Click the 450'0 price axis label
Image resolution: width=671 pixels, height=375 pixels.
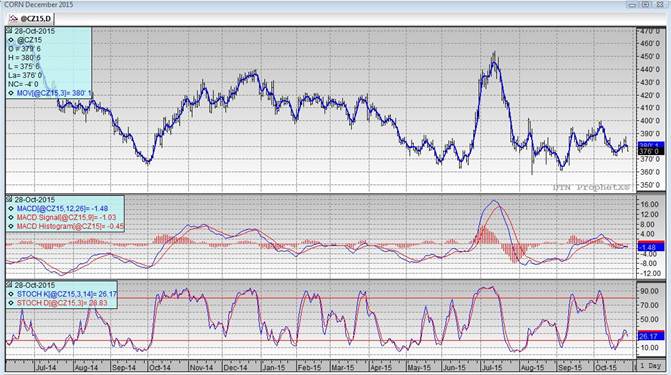pos(651,57)
